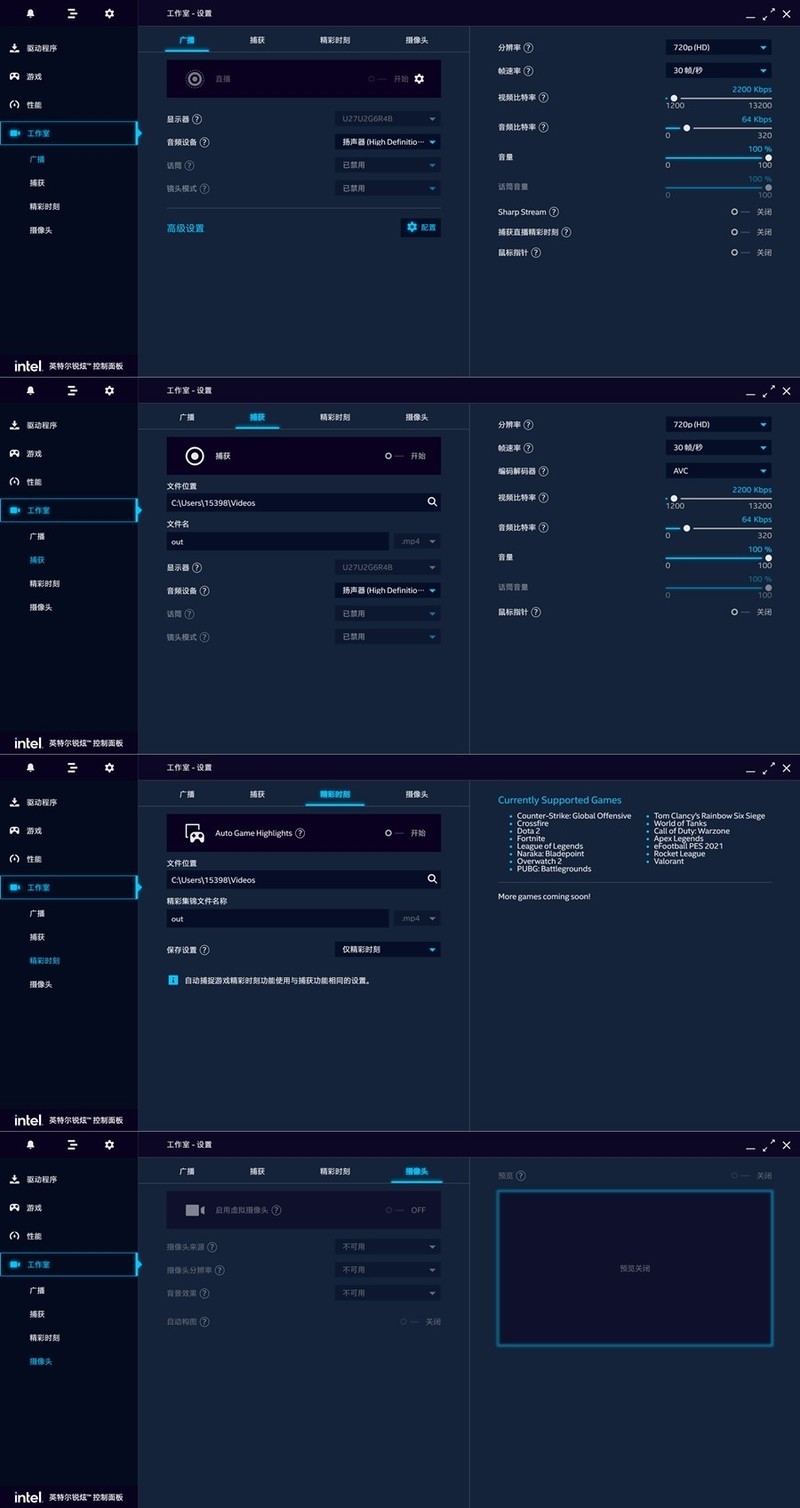This screenshot has width=800, height=1508.
Task: Toggle the 预览 switch in the 摄像头 window
Action: coord(741,1176)
